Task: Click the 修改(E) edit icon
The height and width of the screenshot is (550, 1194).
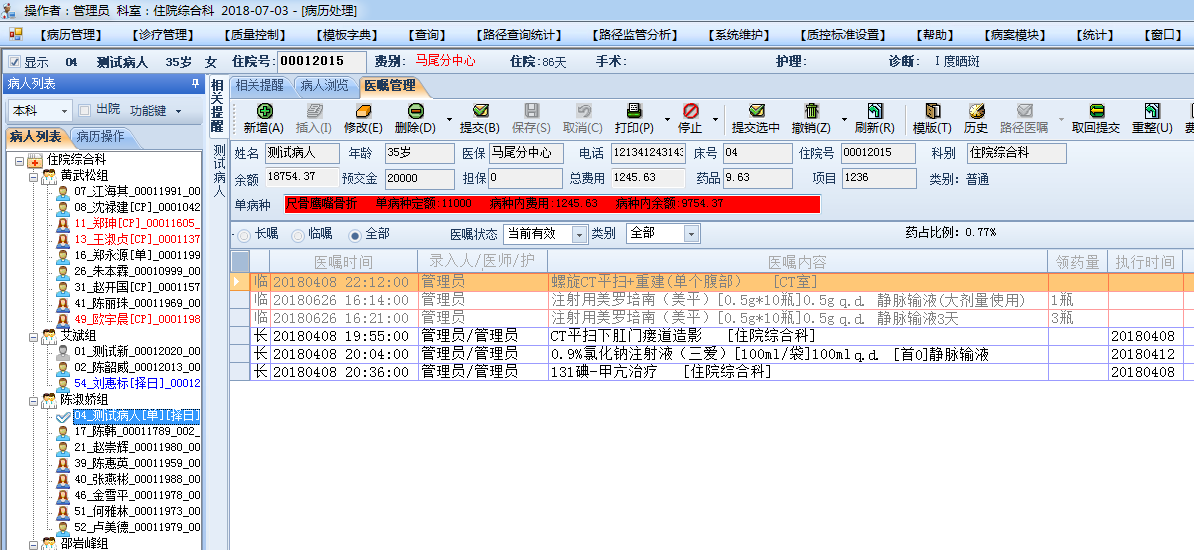Action: tap(363, 111)
